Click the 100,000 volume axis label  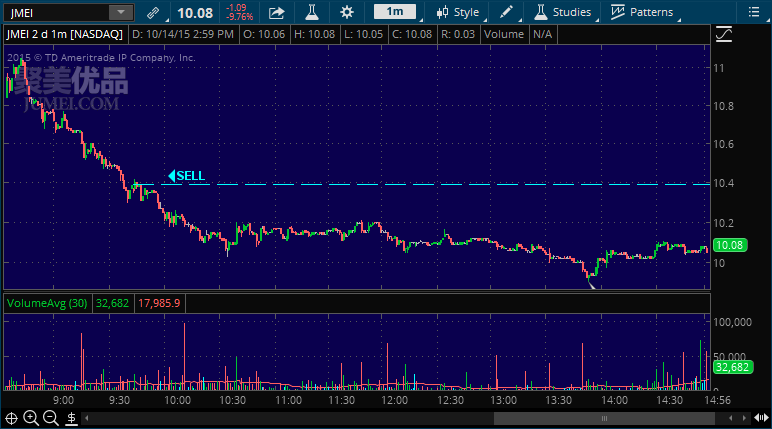pyautogui.click(x=733, y=322)
